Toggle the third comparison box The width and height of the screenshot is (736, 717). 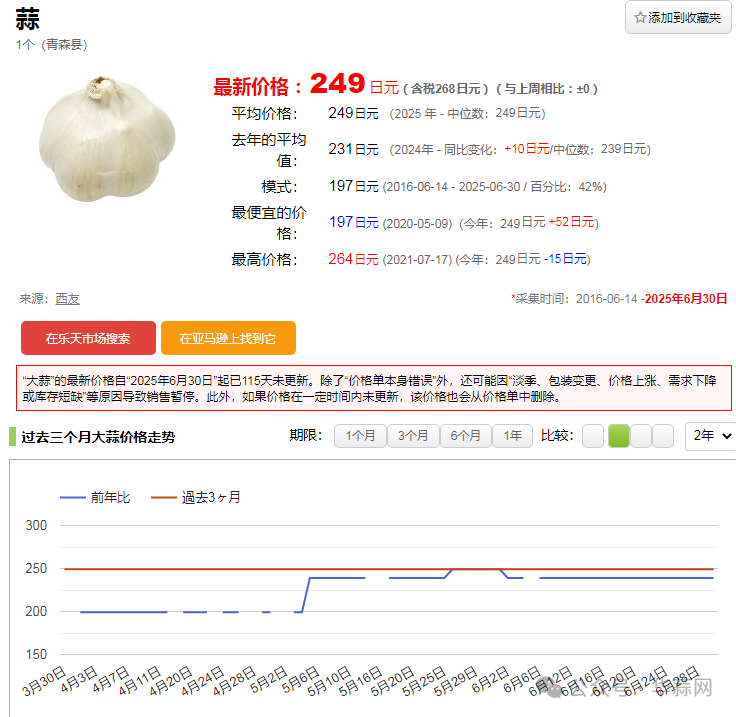click(641, 436)
